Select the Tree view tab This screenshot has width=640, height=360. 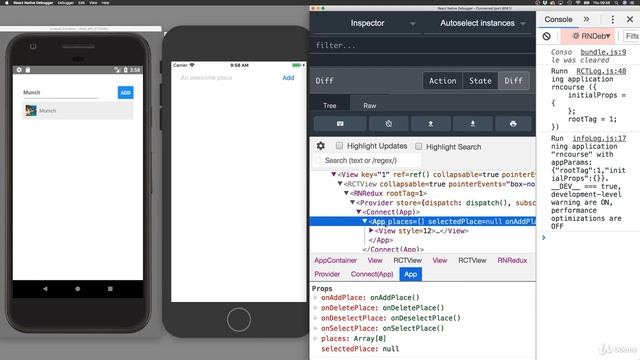coord(329,106)
